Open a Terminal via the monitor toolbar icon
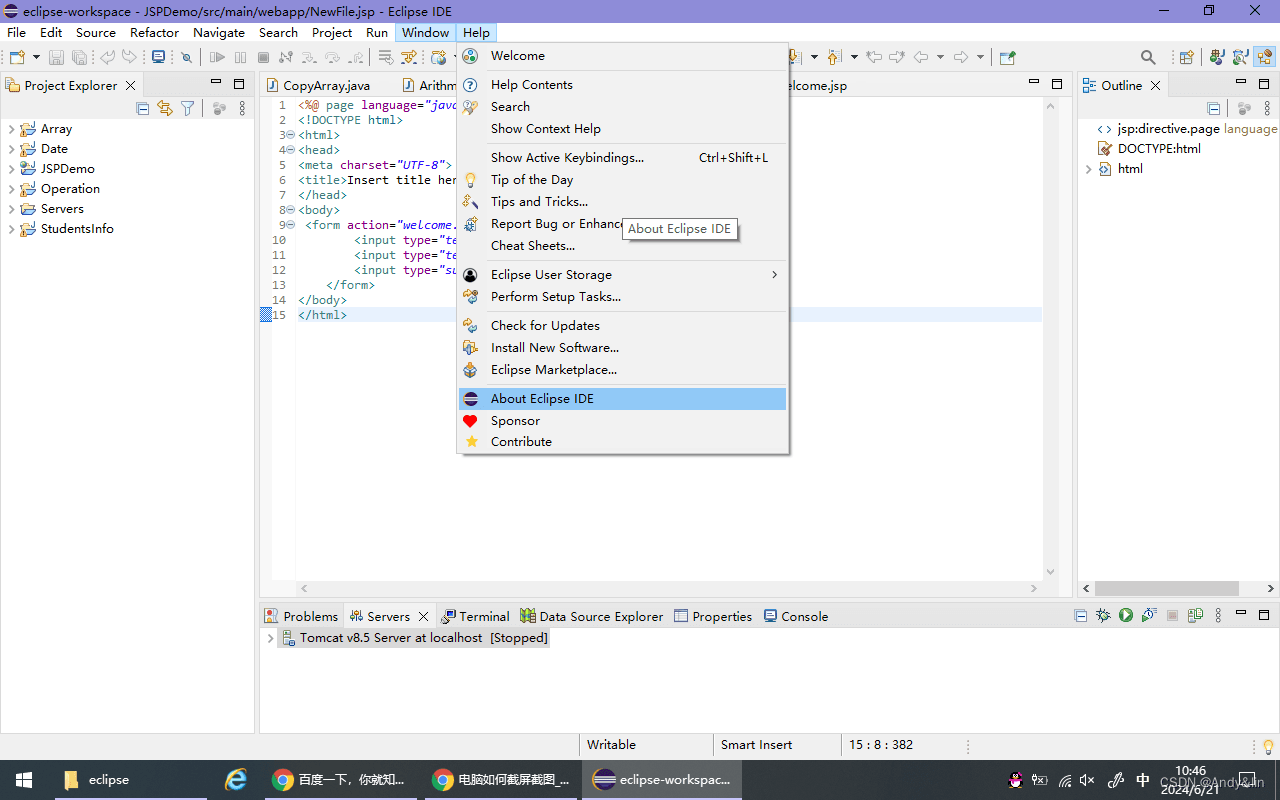The width and height of the screenshot is (1280, 800). (x=158, y=58)
